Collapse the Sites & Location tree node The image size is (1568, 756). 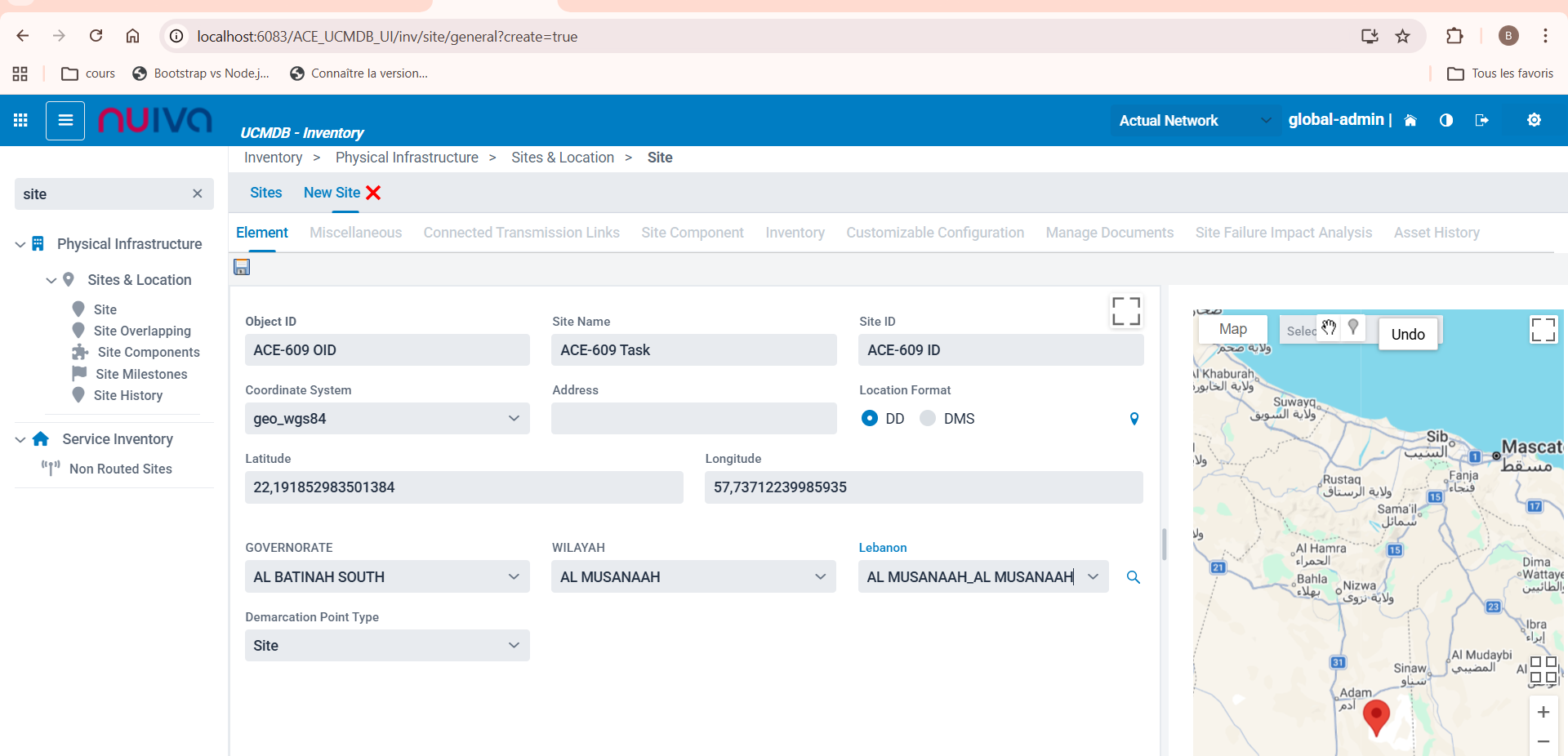[x=51, y=280]
